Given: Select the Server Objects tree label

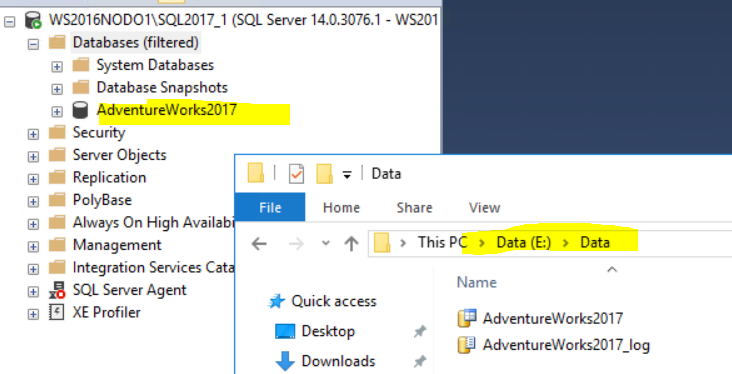Looking at the screenshot, I should pyautogui.click(x=120, y=155).
